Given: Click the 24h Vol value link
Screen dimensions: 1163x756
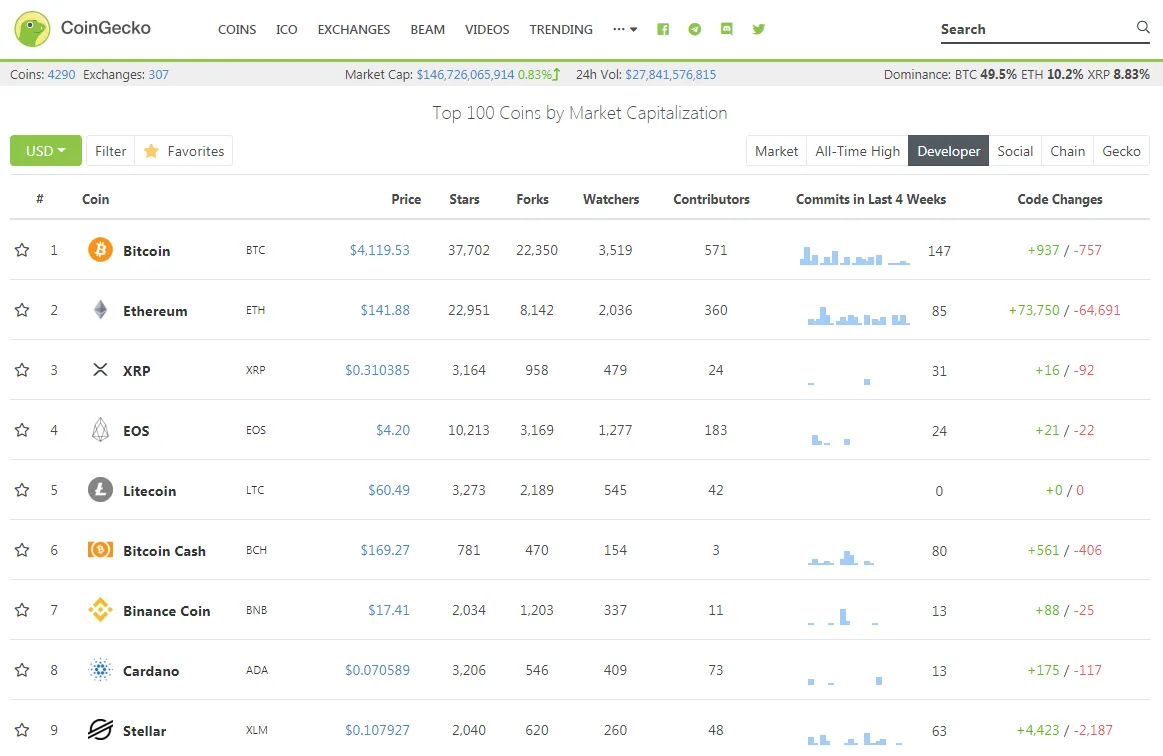Looking at the screenshot, I should coord(671,74).
